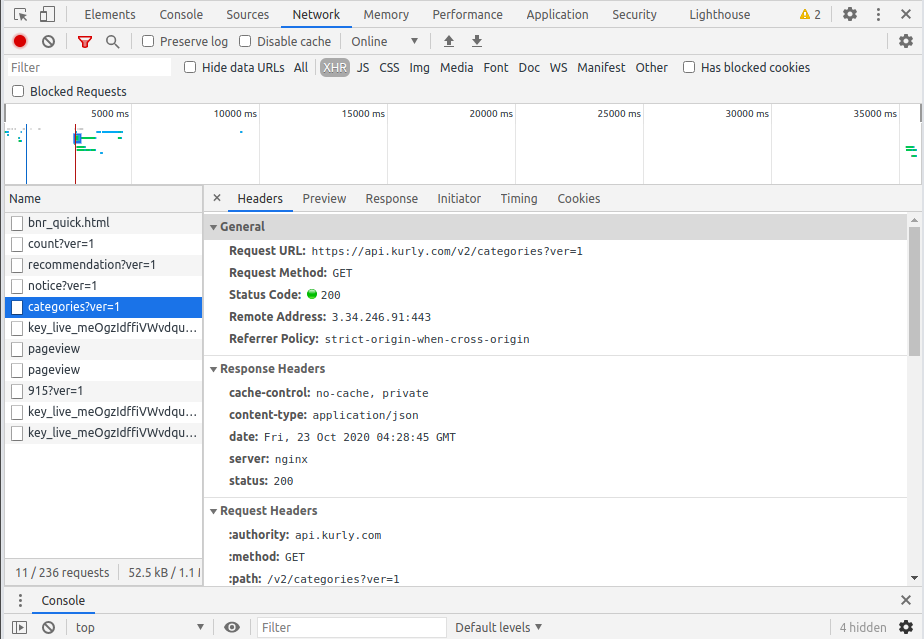Viewport: 924px width, 639px height.
Task: Select the count?ver=1 request
Action: (104, 244)
